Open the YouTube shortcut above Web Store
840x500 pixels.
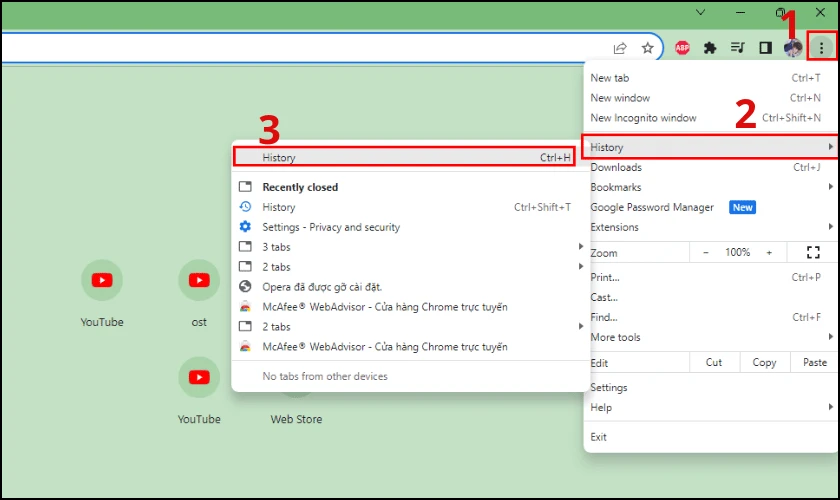coord(199,377)
